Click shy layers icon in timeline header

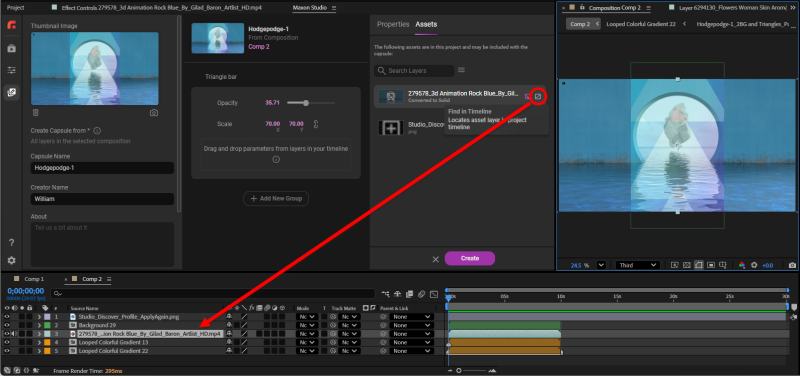tap(397, 294)
